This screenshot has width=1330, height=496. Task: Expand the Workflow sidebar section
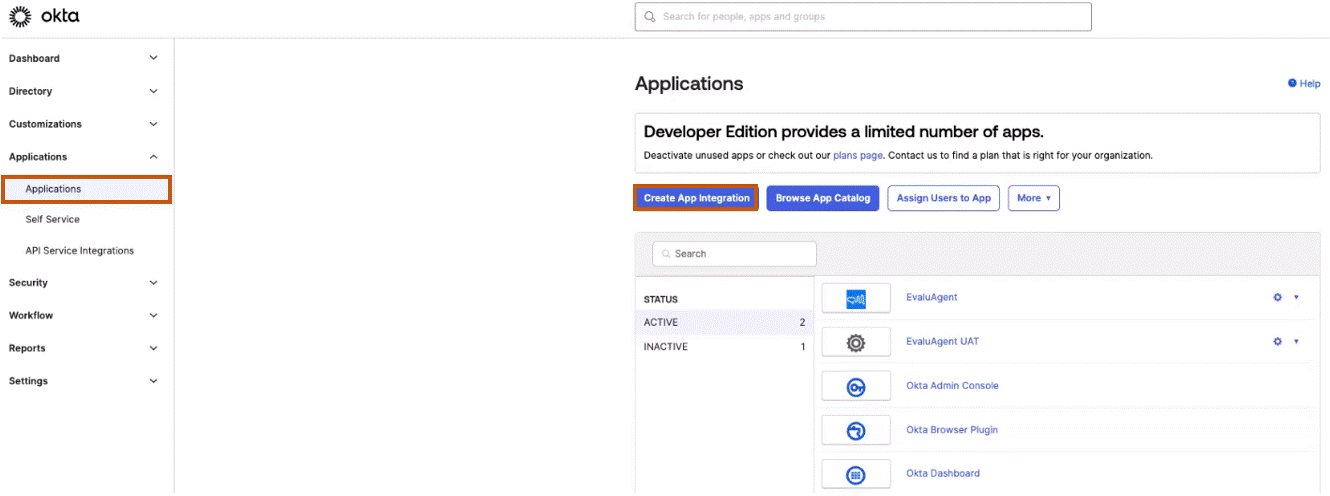pos(153,316)
